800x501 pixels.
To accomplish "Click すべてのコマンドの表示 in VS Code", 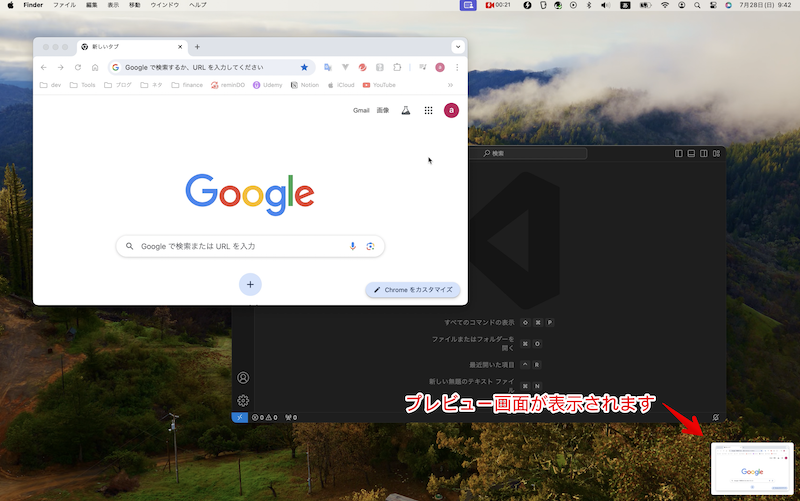I will 479,322.
